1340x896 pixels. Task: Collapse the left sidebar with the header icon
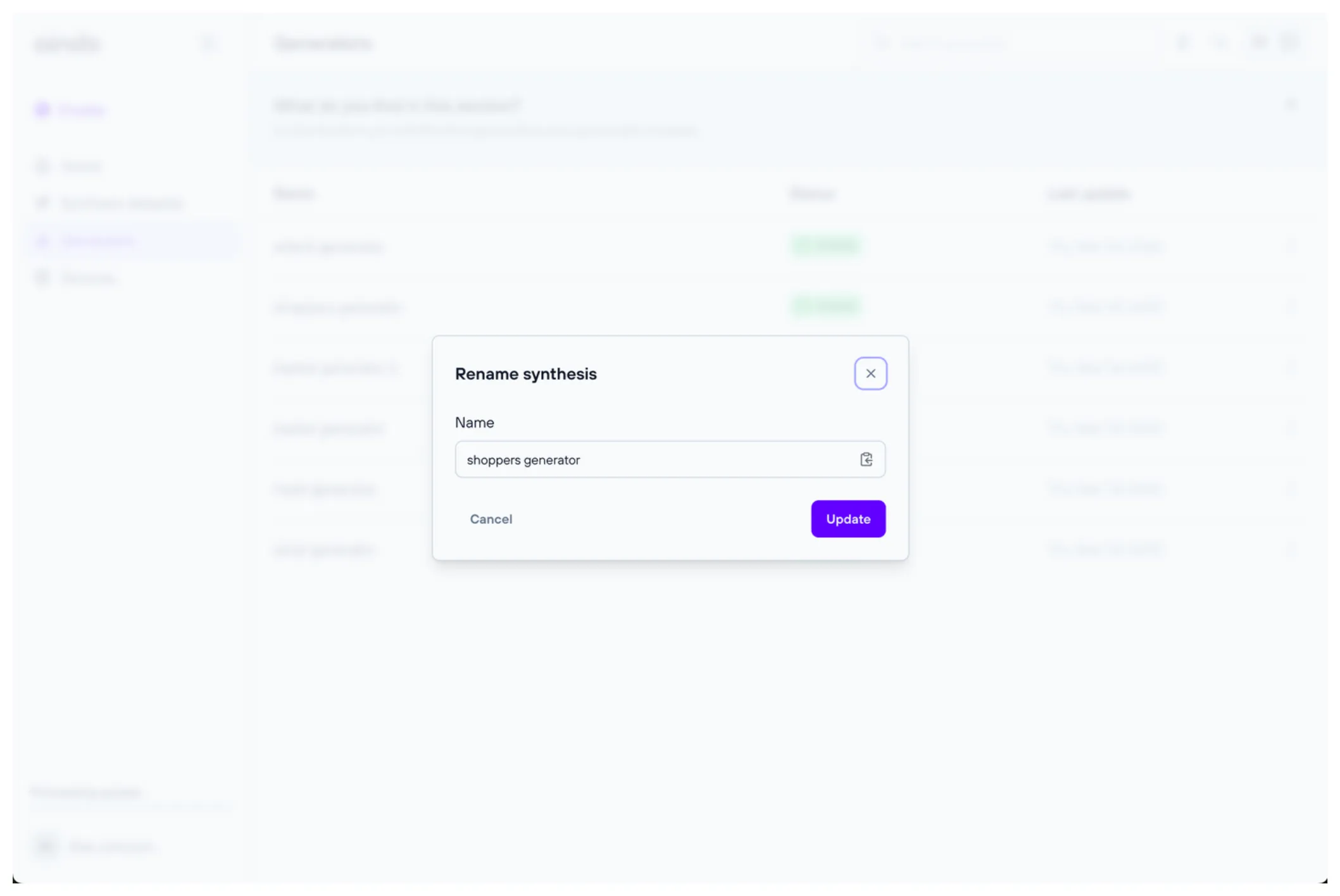(208, 43)
